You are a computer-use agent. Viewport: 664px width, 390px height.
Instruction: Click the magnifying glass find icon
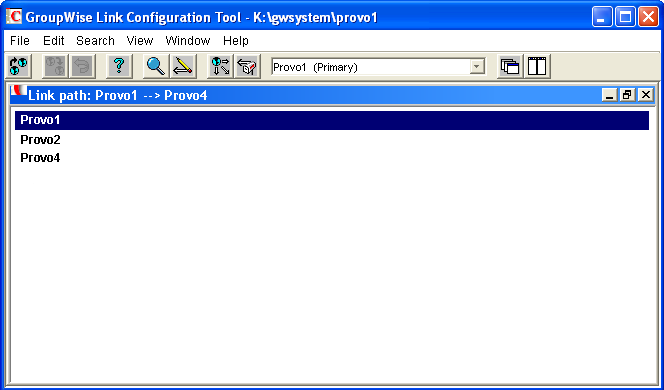coord(156,66)
